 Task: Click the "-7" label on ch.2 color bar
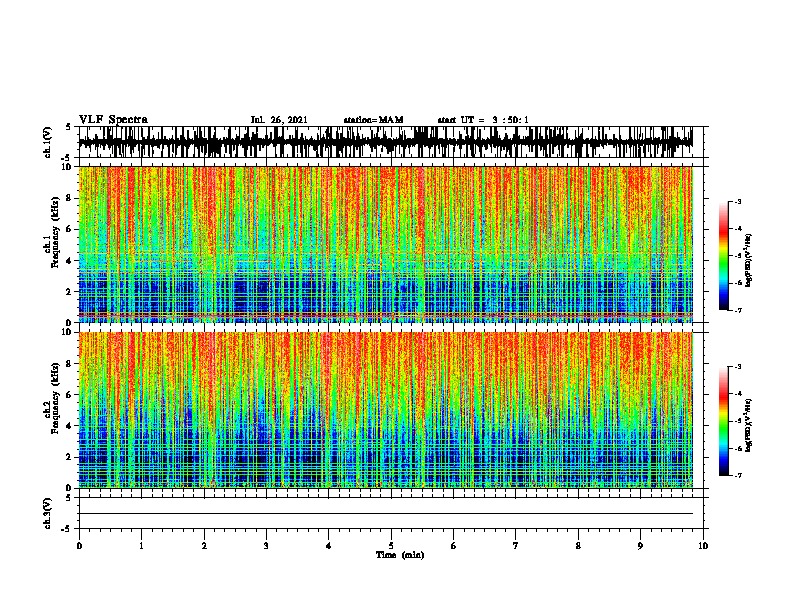pyautogui.click(x=738, y=475)
